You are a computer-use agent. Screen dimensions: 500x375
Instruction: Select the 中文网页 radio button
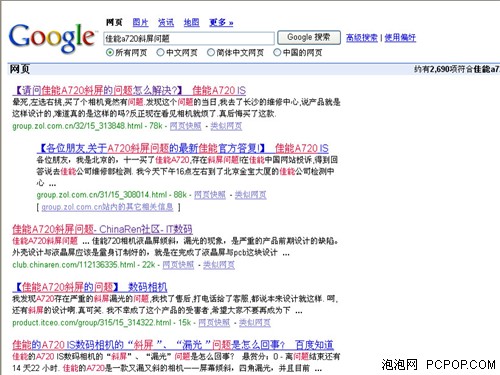pyautogui.click(x=160, y=52)
